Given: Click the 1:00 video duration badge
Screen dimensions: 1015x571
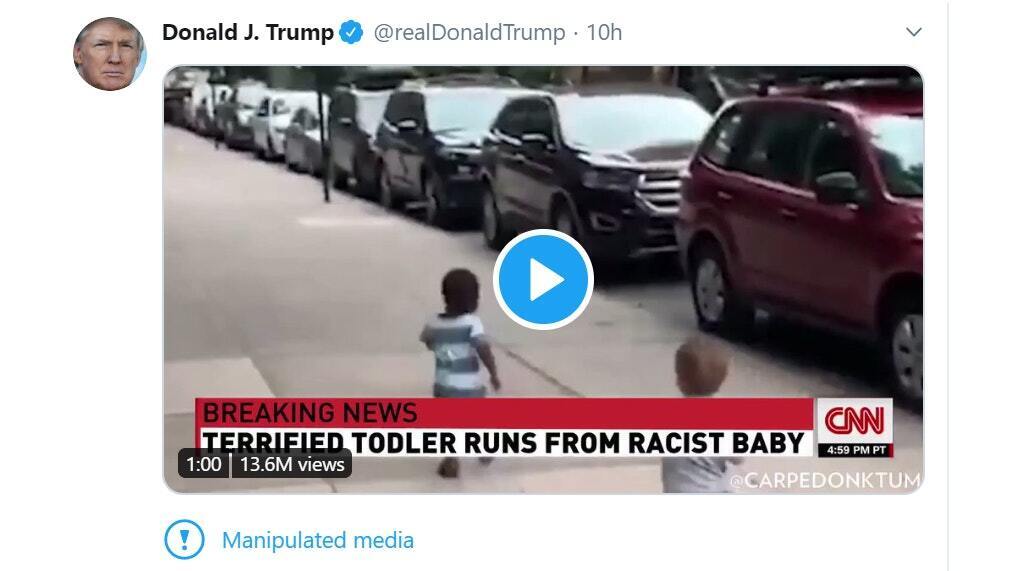Looking at the screenshot, I should pos(203,464).
